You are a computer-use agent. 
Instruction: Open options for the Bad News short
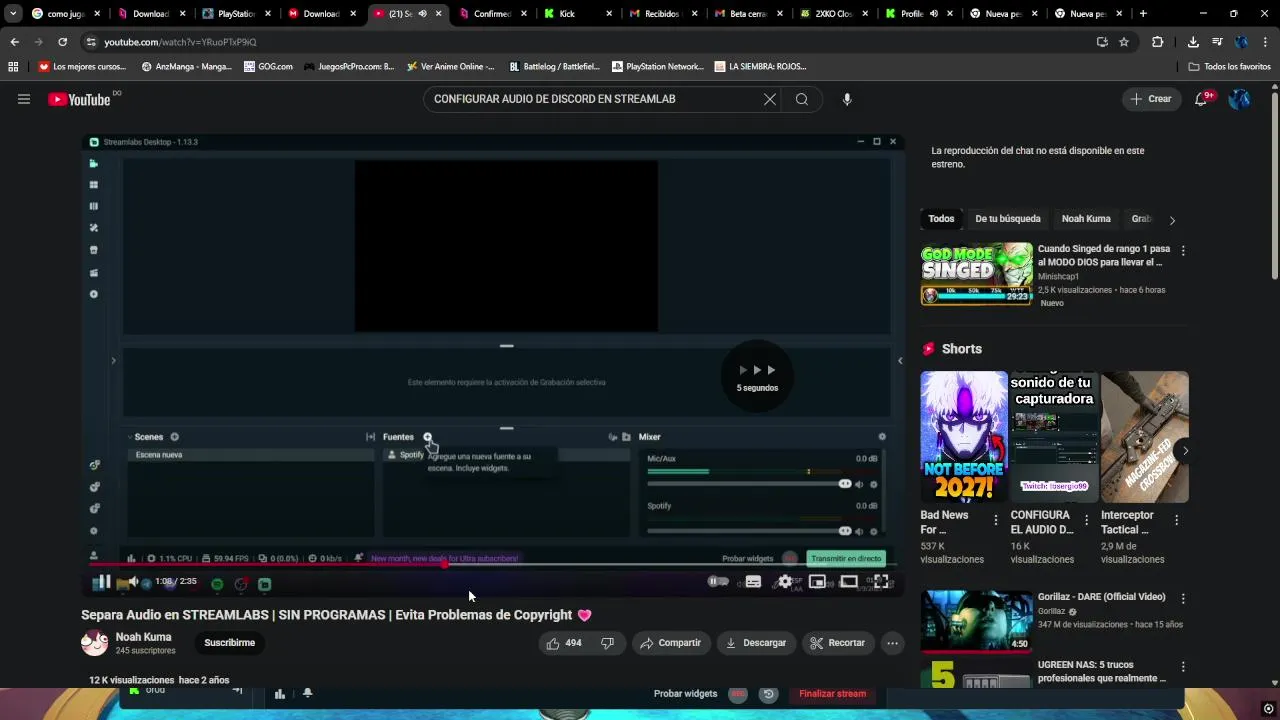[995, 520]
